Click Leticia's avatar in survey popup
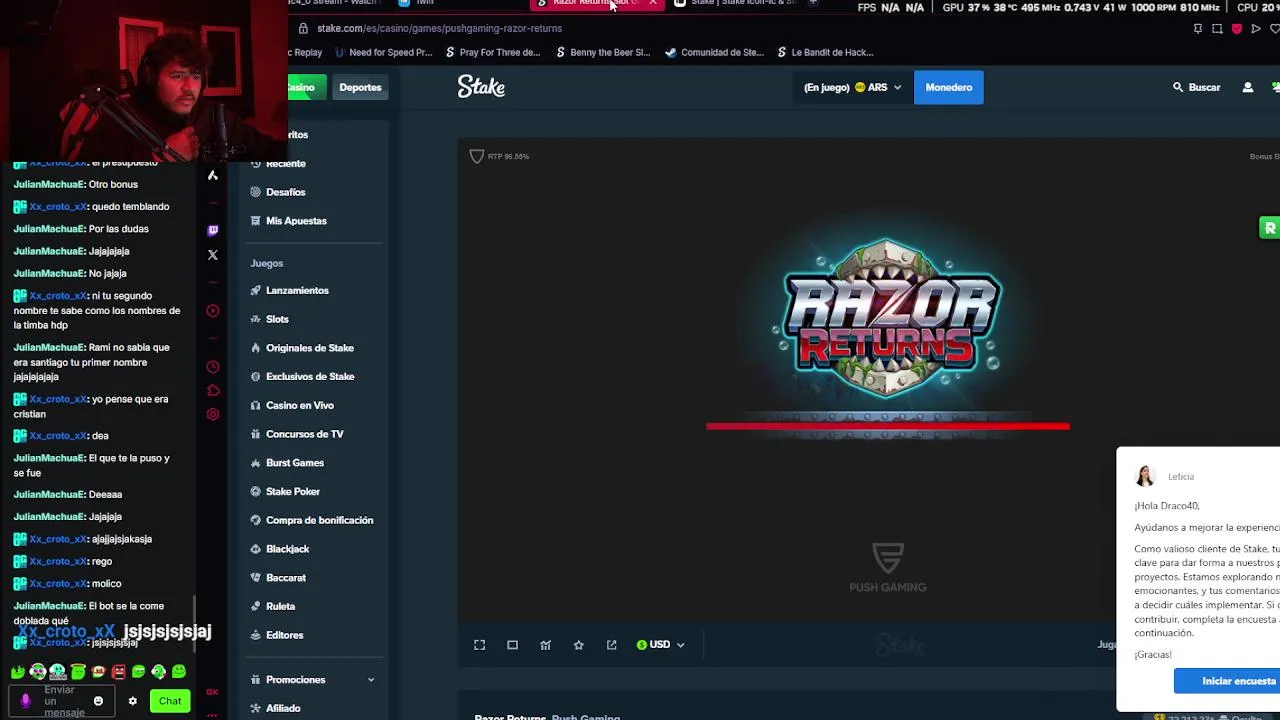 click(x=1145, y=476)
